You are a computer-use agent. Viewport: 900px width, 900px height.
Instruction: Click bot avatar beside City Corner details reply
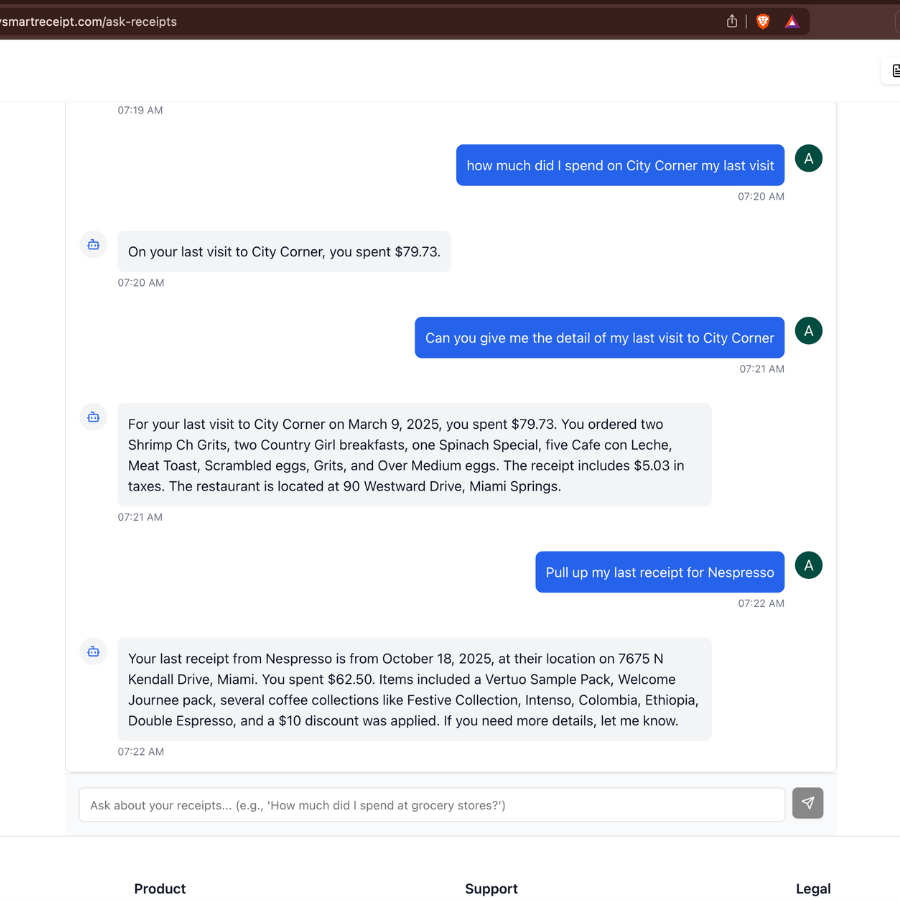[93, 417]
